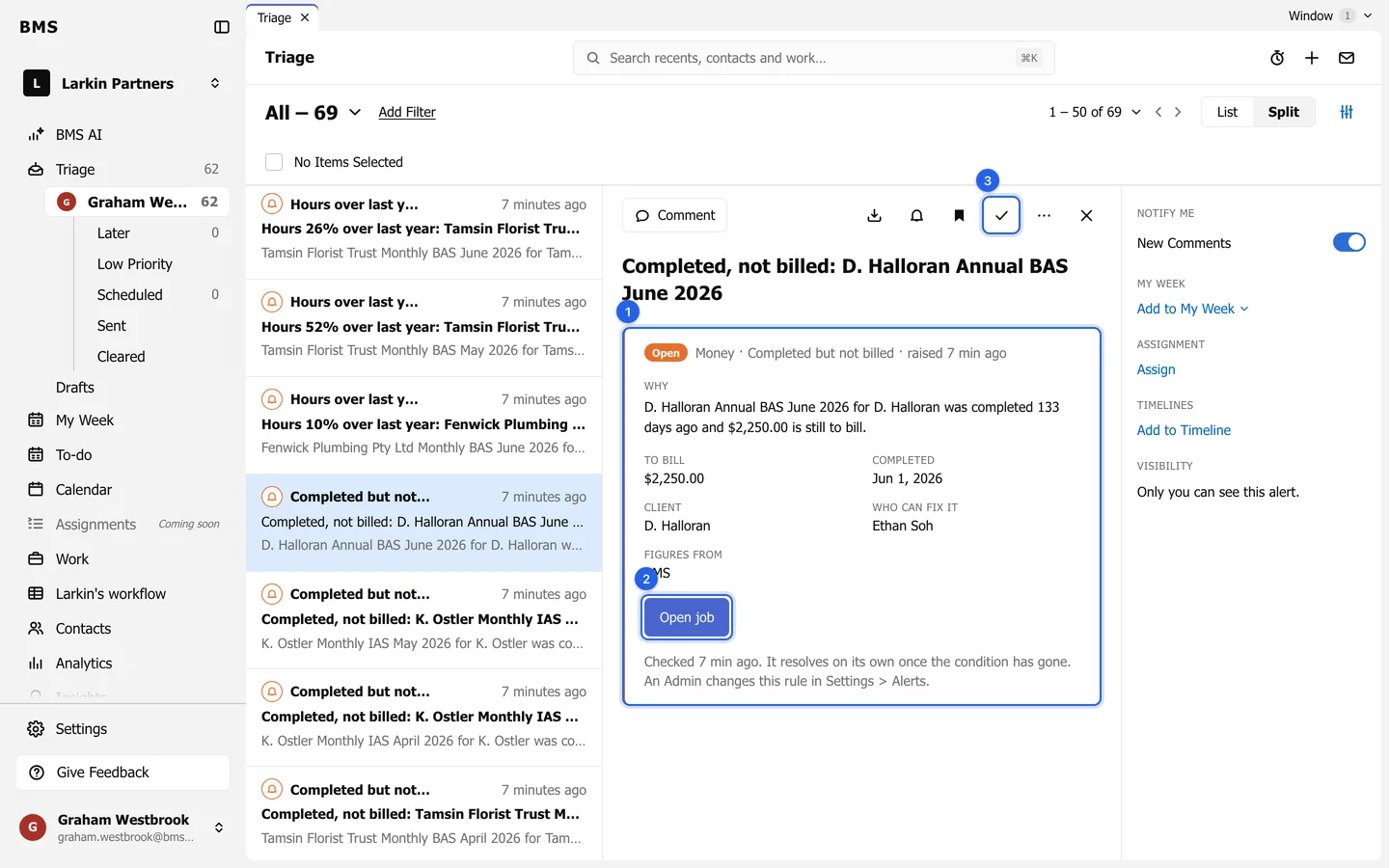Click the plus add-new icon
The image size is (1389, 868).
[x=1312, y=58]
